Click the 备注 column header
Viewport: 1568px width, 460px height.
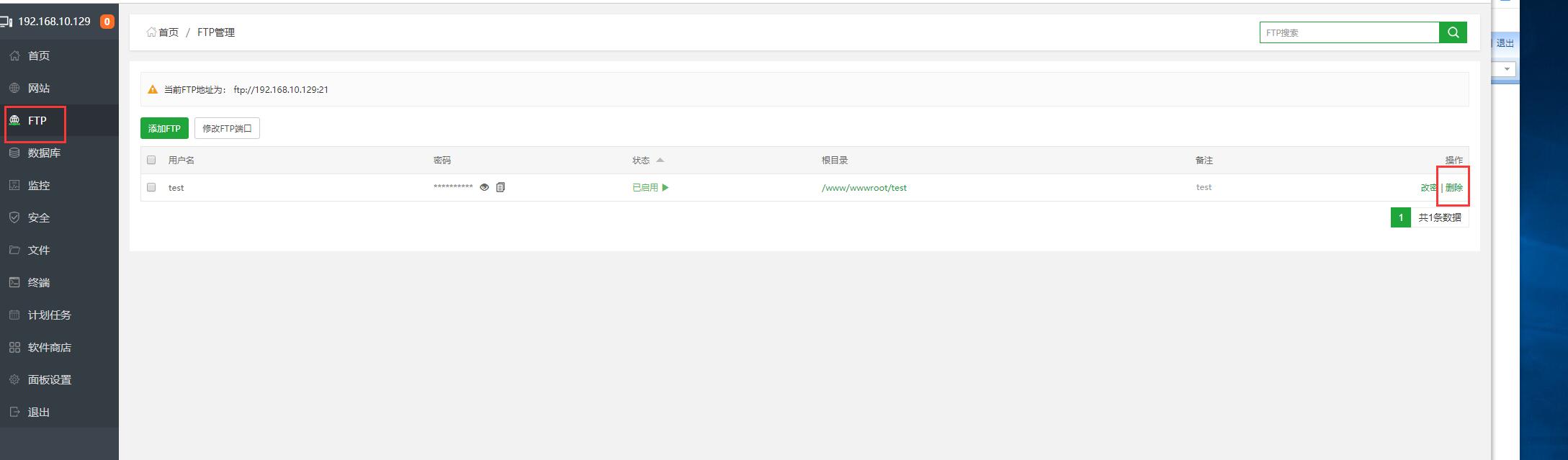1204,160
